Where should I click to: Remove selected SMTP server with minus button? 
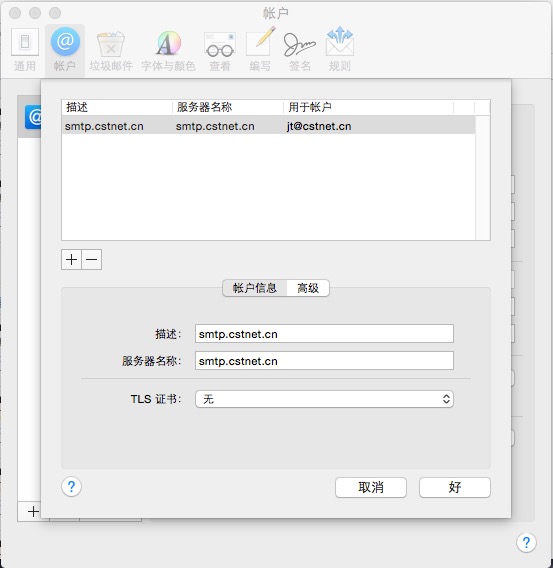92,259
